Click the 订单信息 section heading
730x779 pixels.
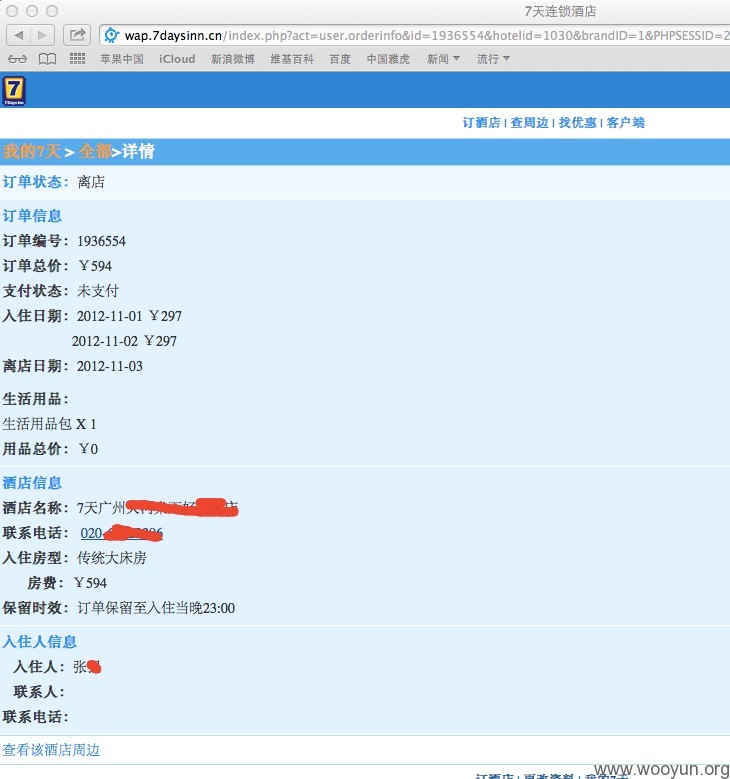click(x=32, y=216)
